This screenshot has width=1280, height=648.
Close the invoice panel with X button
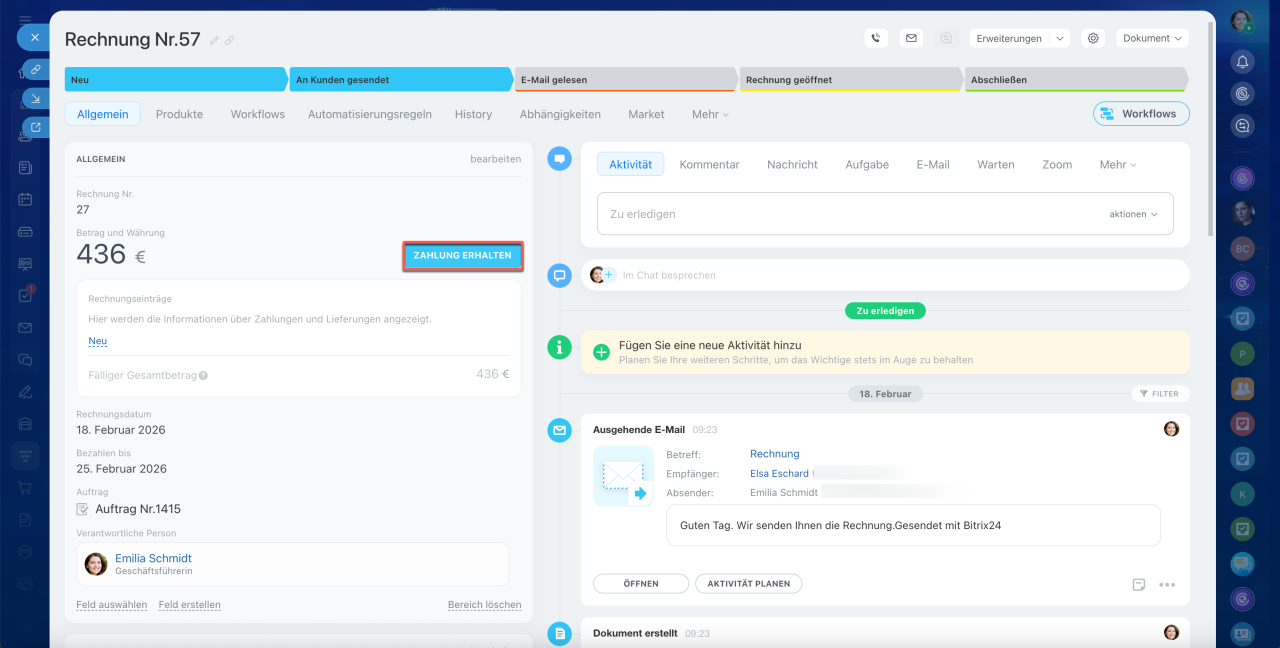pyautogui.click(x=34, y=37)
